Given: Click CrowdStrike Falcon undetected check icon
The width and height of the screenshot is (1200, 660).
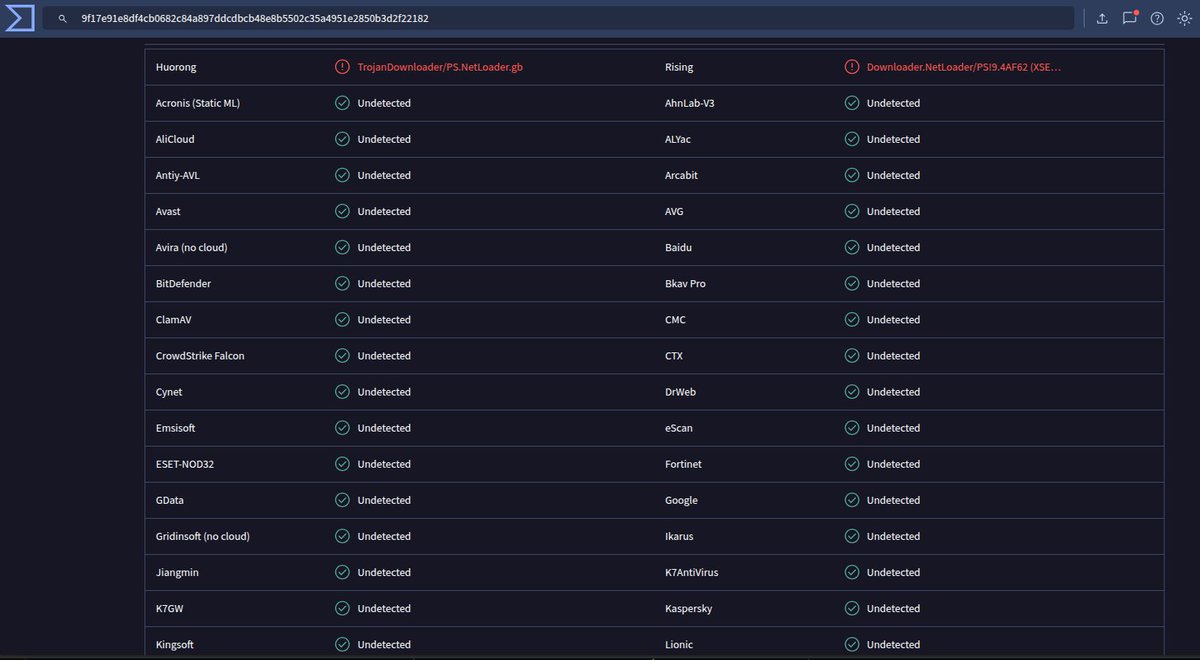Looking at the screenshot, I should (342, 355).
